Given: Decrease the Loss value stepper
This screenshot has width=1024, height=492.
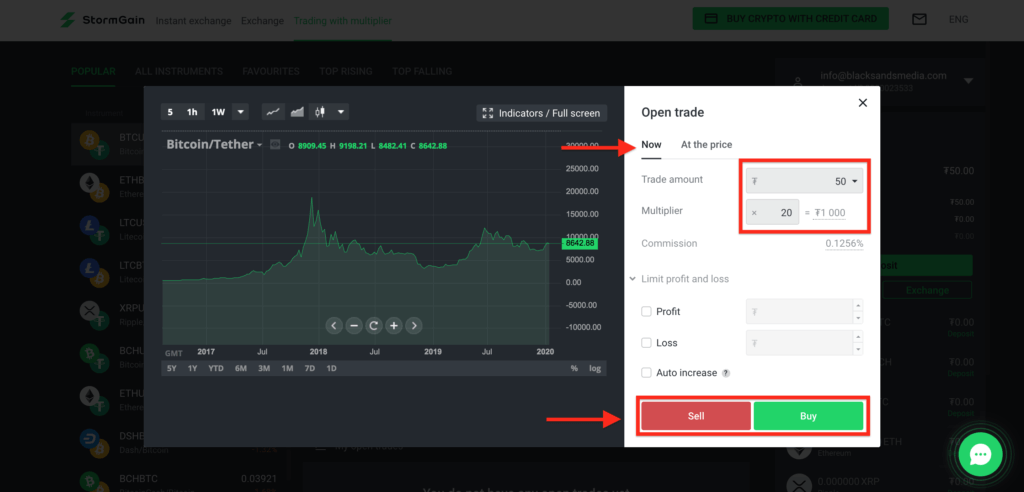Looking at the screenshot, I should [x=858, y=348].
